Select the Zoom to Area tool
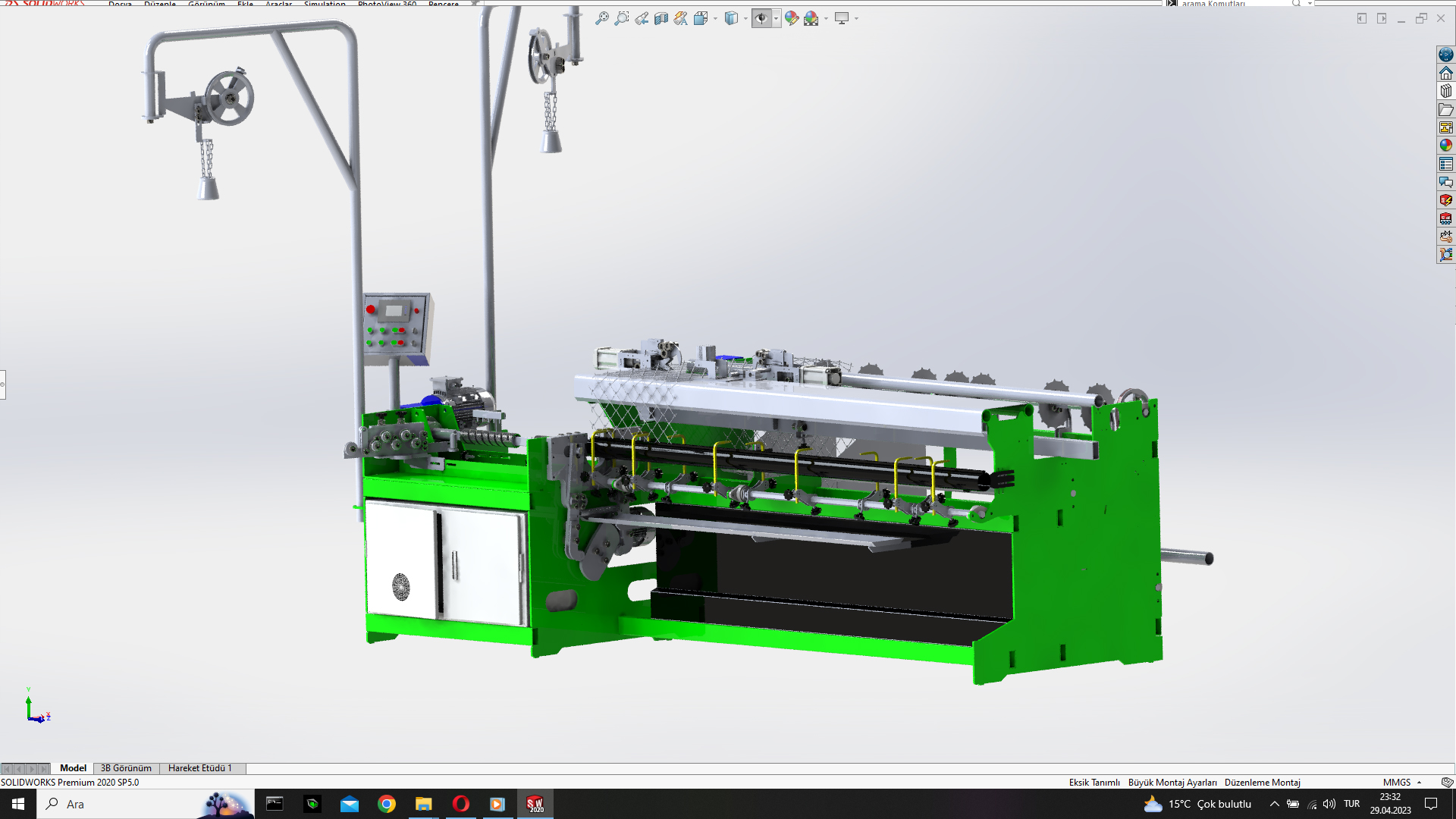Image resolution: width=1456 pixels, height=819 pixels. [x=621, y=18]
